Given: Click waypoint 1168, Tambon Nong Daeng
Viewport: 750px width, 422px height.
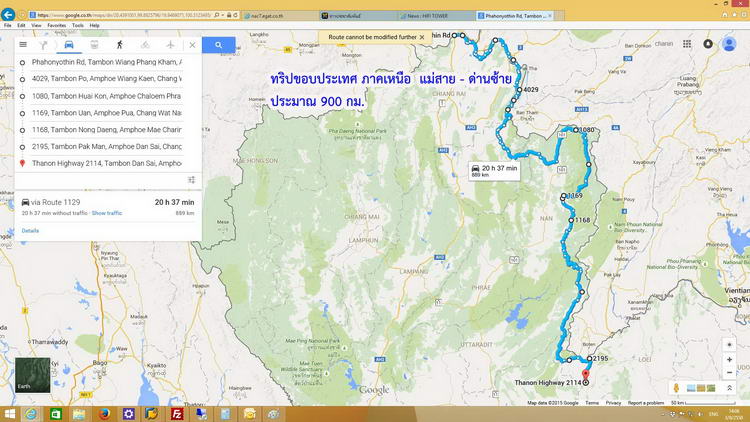Looking at the screenshot, I should (x=107, y=130).
